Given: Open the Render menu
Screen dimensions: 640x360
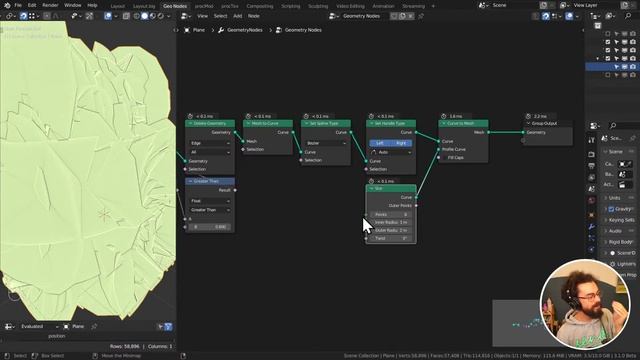Looking at the screenshot, I should tap(50, 5).
